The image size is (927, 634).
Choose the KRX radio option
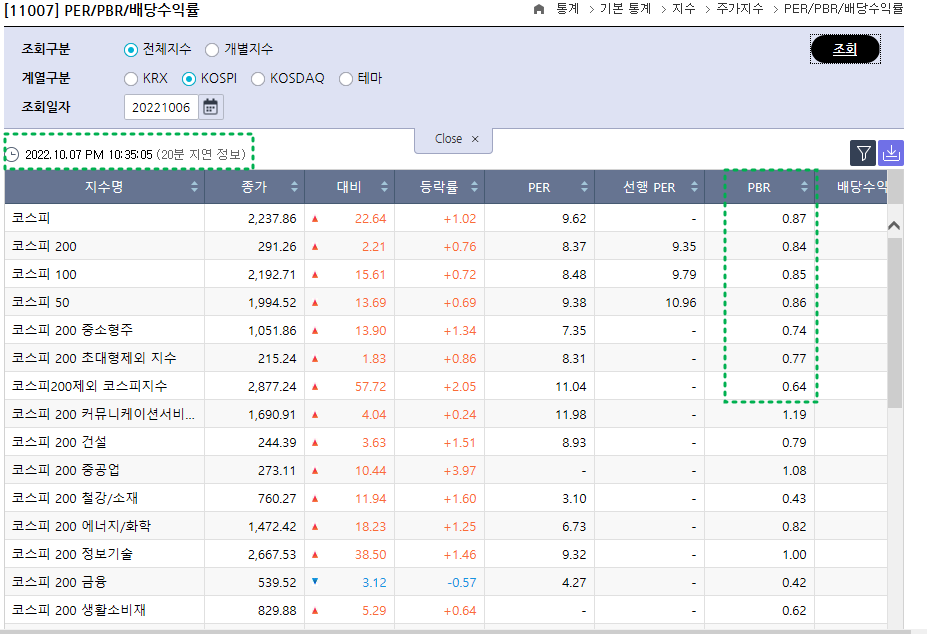coord(131,79)
